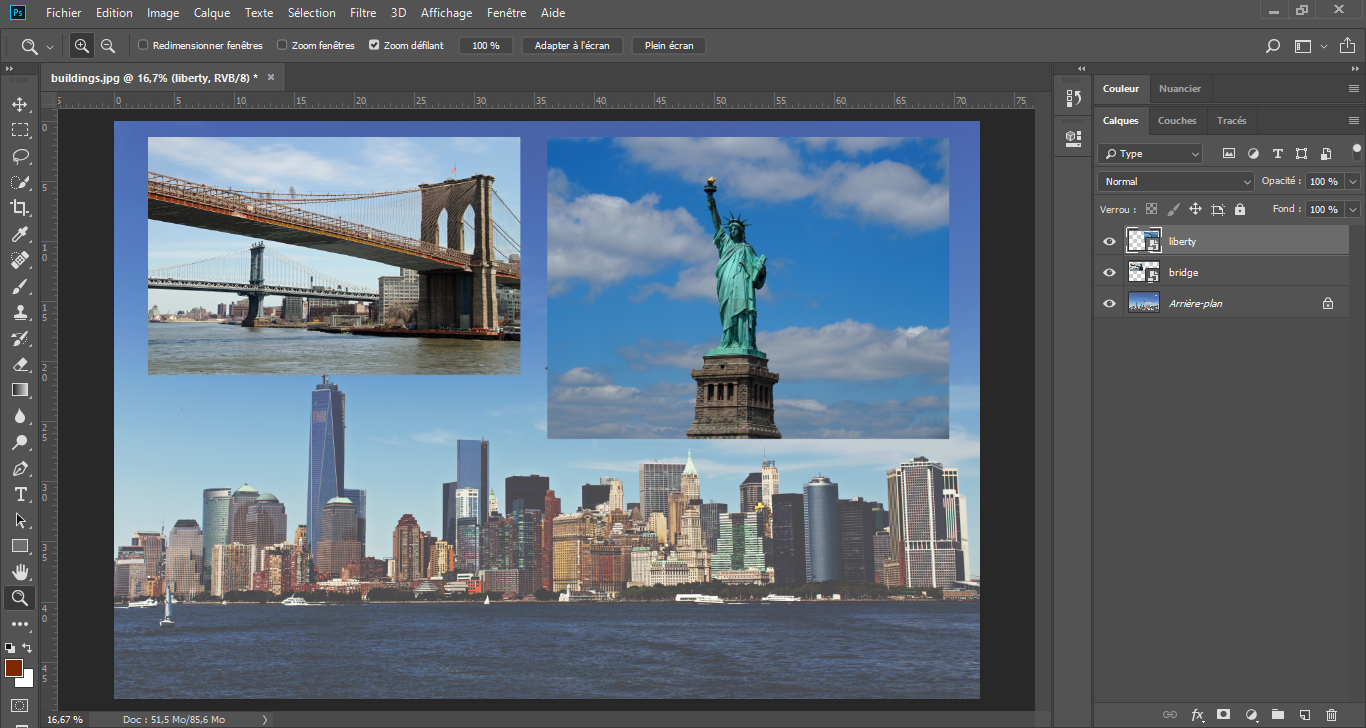Select the Arrière-plan layer thumbnail

click(1143, 303)
